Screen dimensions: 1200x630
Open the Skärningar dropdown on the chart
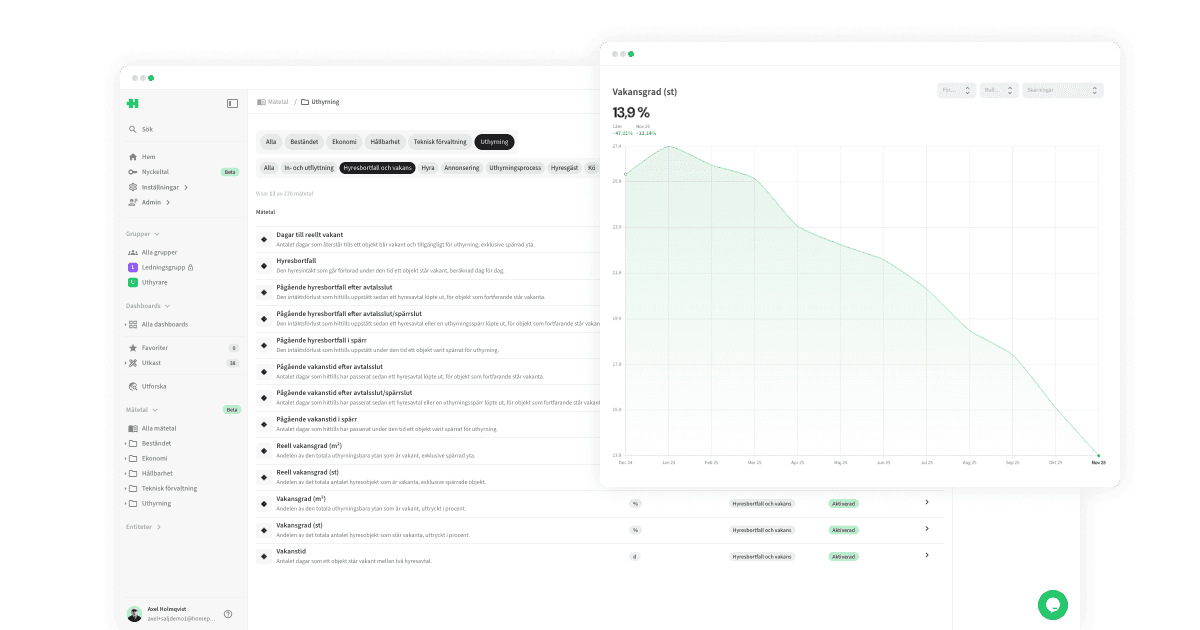tap(1063, 89)
